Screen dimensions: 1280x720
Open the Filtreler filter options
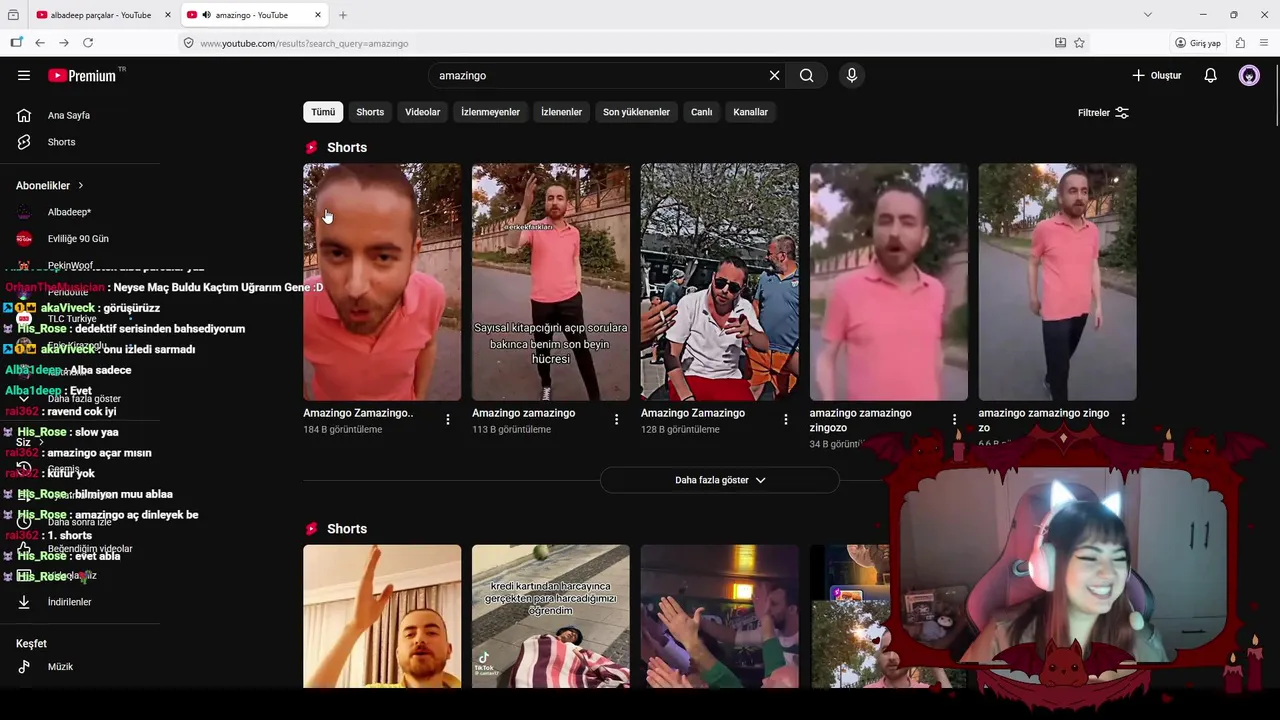coord(1103,113)
